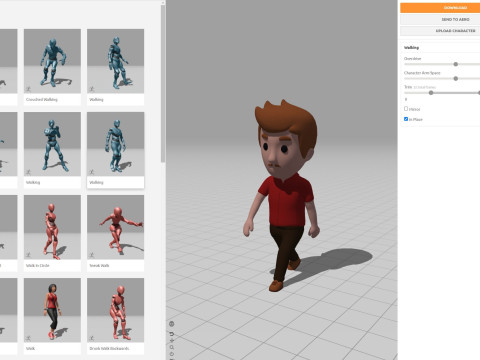The height and width of the screenshot is (360, 480).
Task: Click the motion icon on Crouched Walking card
Action: point(29,89)
